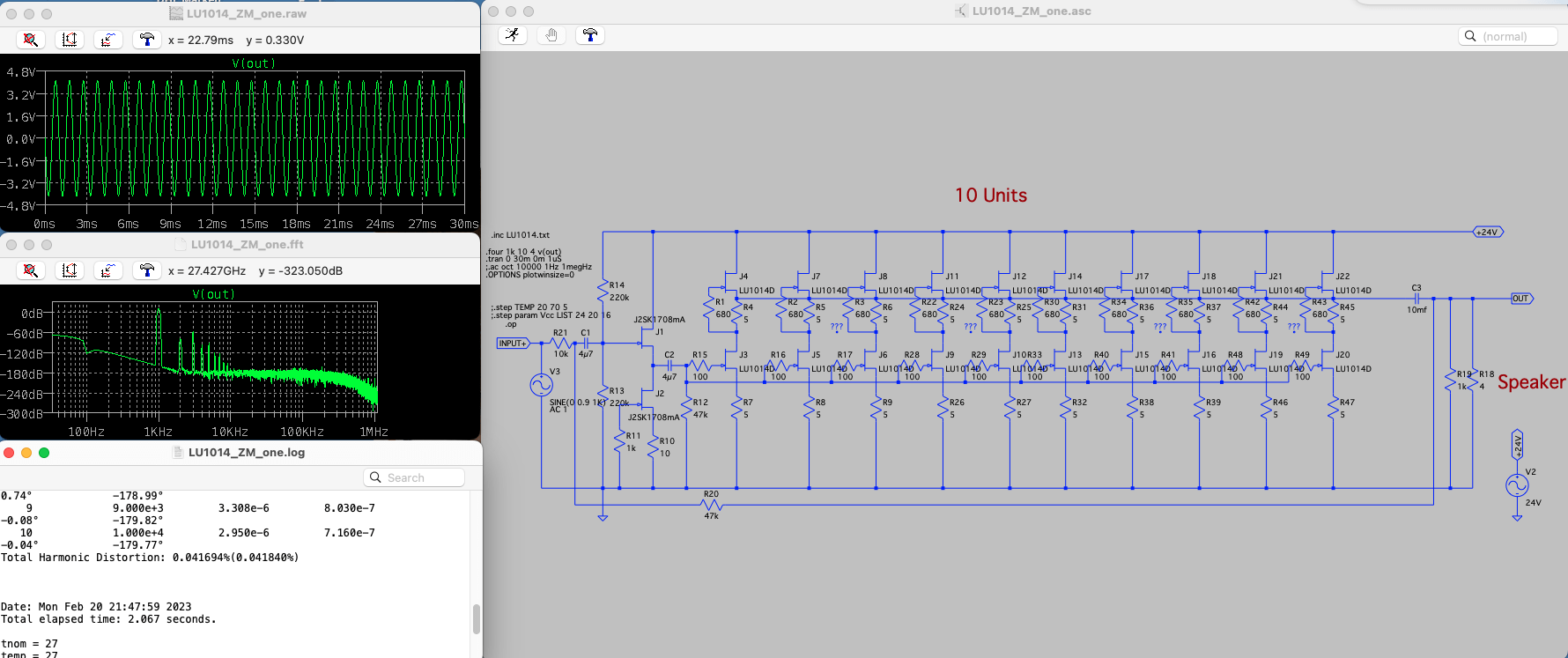This screenshot has width=1568, height=658.
Task: Click the INPUT+ port label
Action: pyautogui.click(x=513, y=344)
